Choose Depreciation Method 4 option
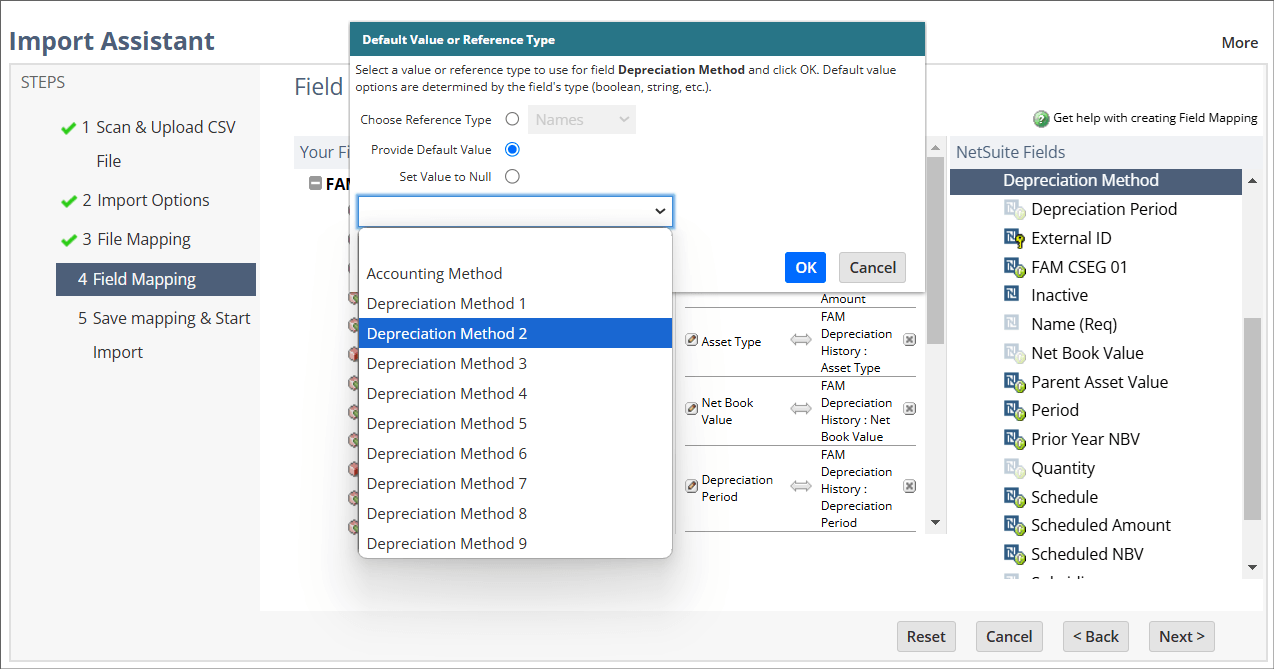Image resolution: width=1274 pixels, height=669 pixels. pos(515,393)
